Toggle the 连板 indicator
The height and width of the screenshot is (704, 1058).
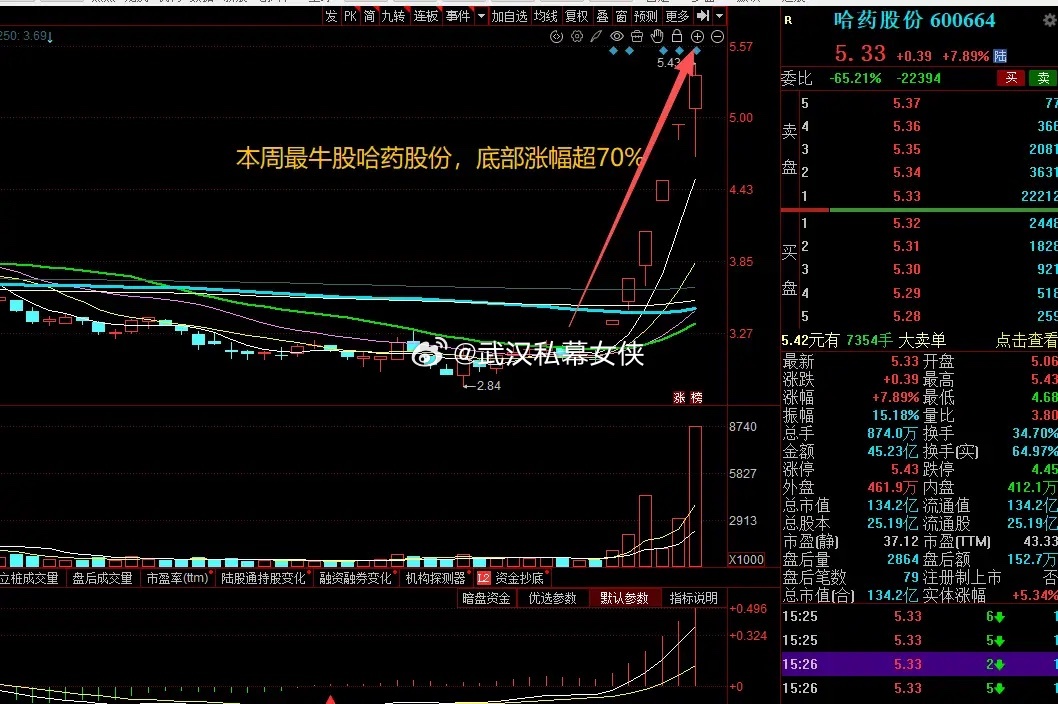coord(426,16)
